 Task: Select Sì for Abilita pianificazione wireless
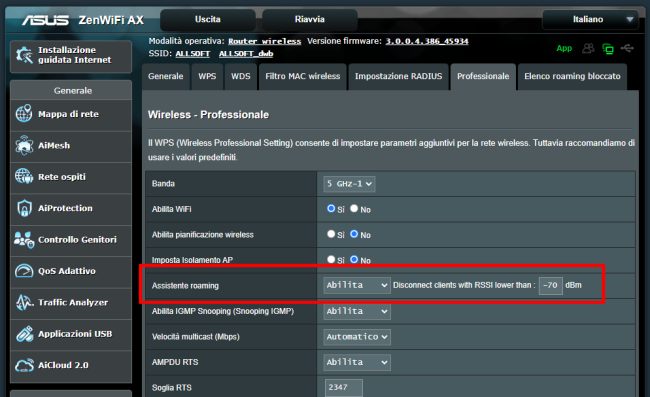click(x=331, y=234)
